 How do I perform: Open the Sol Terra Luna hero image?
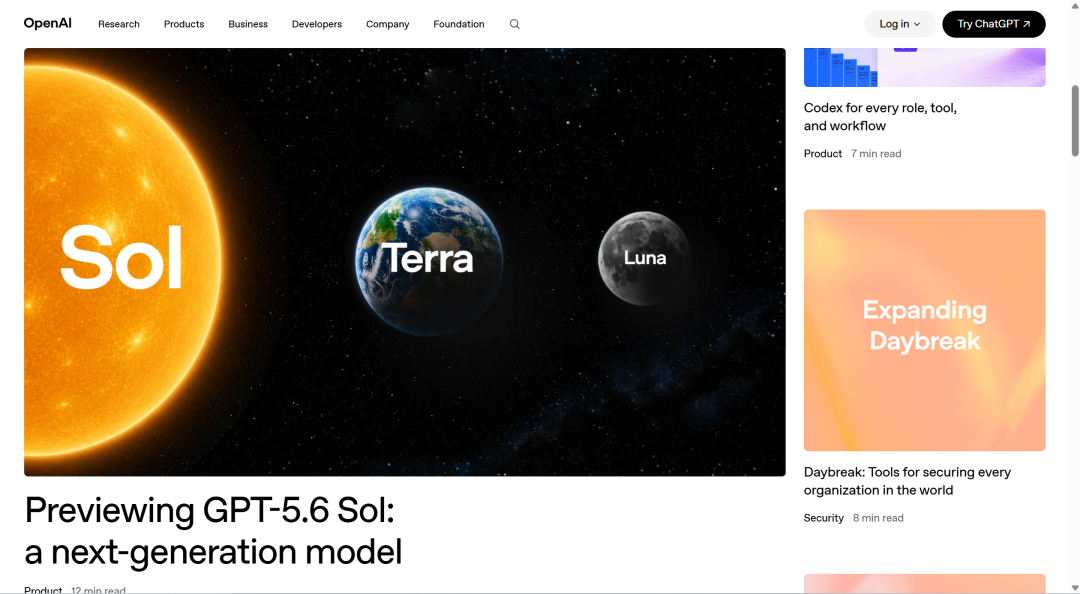tap(405, 262)
